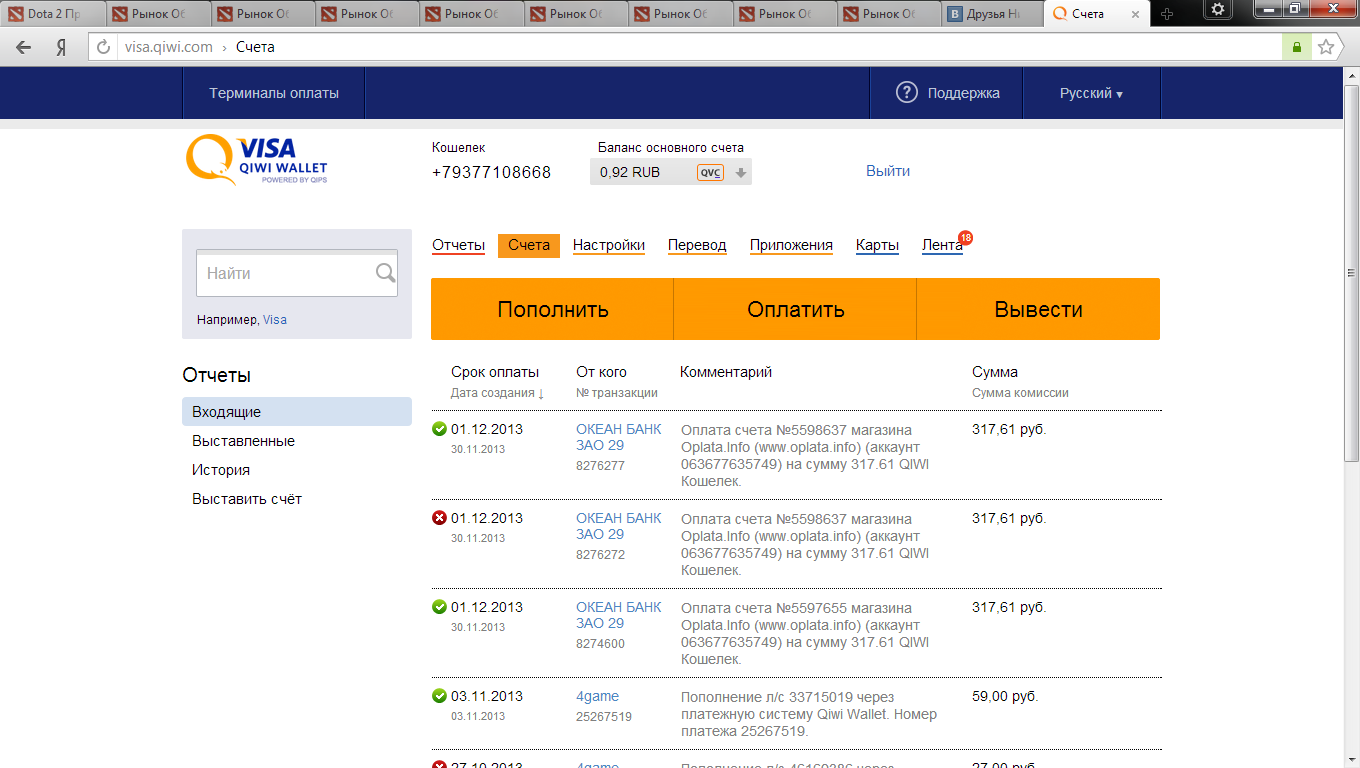Log out with the Выйти link
Screen dimensions: 1360x768
coord(888,171)
